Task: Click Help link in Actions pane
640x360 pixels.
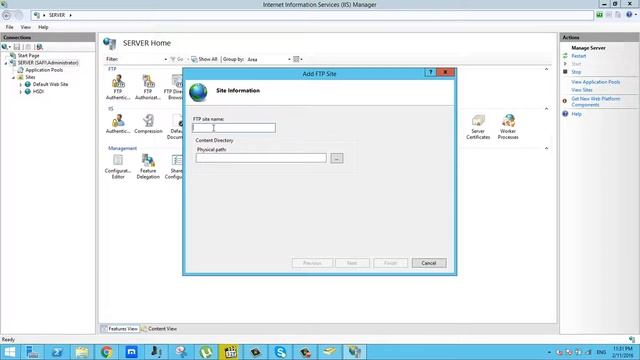Action: (576, 114)
